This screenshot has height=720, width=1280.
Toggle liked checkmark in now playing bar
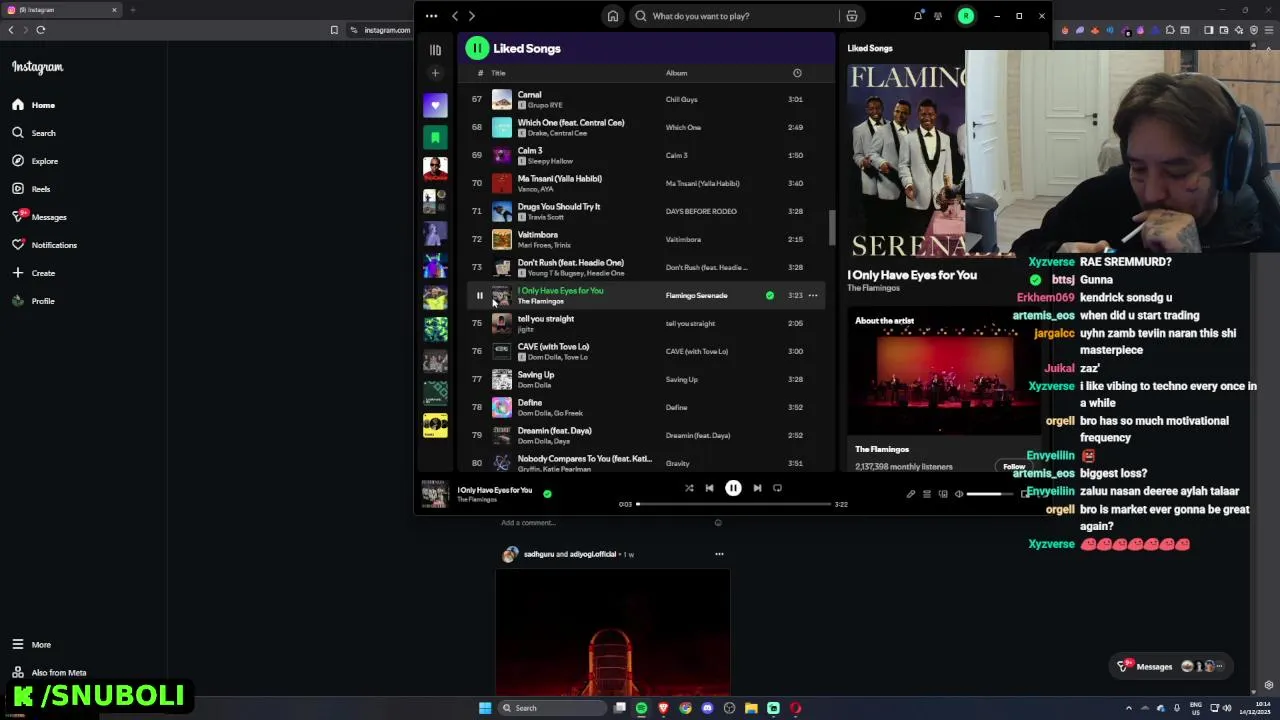547,493
